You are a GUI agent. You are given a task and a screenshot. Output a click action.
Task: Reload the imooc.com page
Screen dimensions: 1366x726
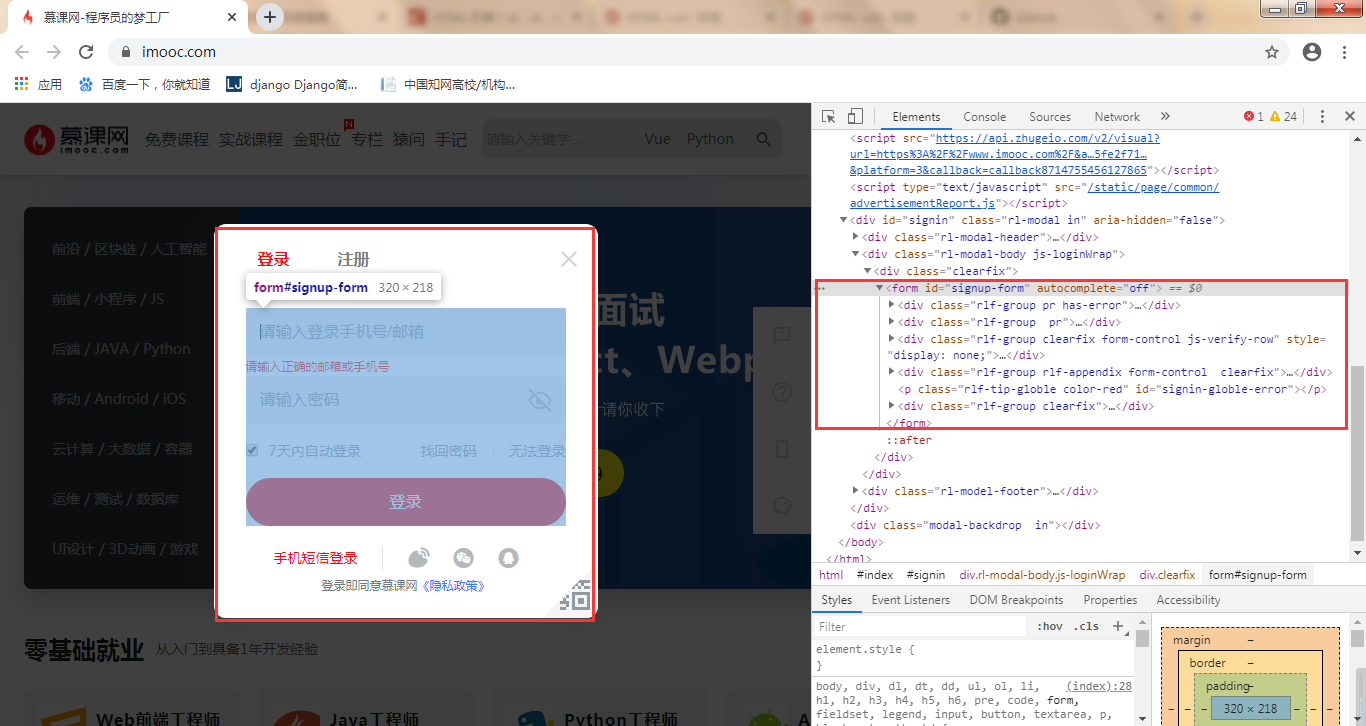(x=86, y=52)
